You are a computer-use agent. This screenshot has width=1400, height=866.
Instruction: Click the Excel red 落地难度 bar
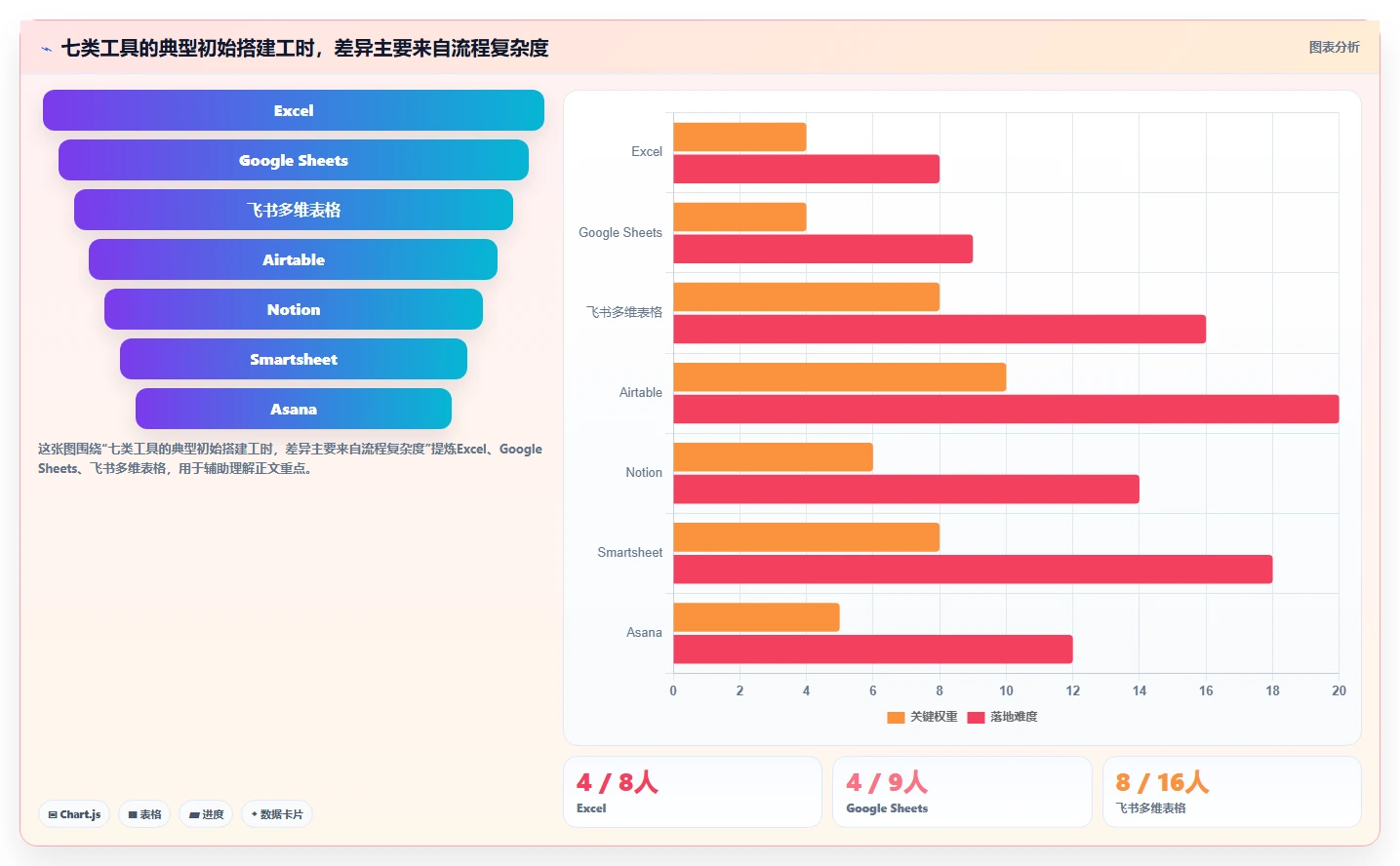[806, 169]
